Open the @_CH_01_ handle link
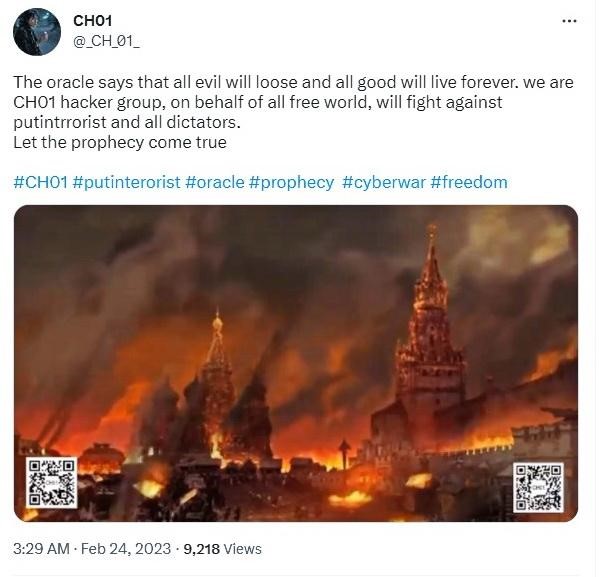 pos(106,41)
